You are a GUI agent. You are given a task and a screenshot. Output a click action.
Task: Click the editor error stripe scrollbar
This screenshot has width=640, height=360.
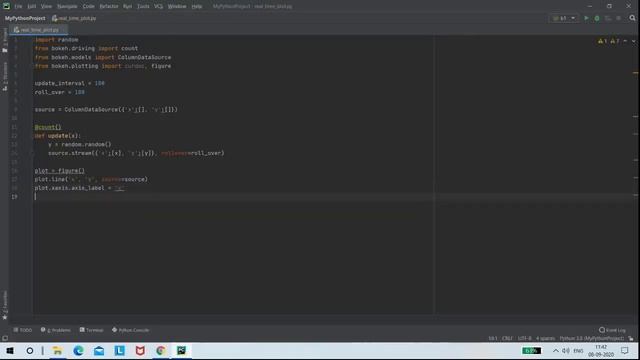pos(636,176)
